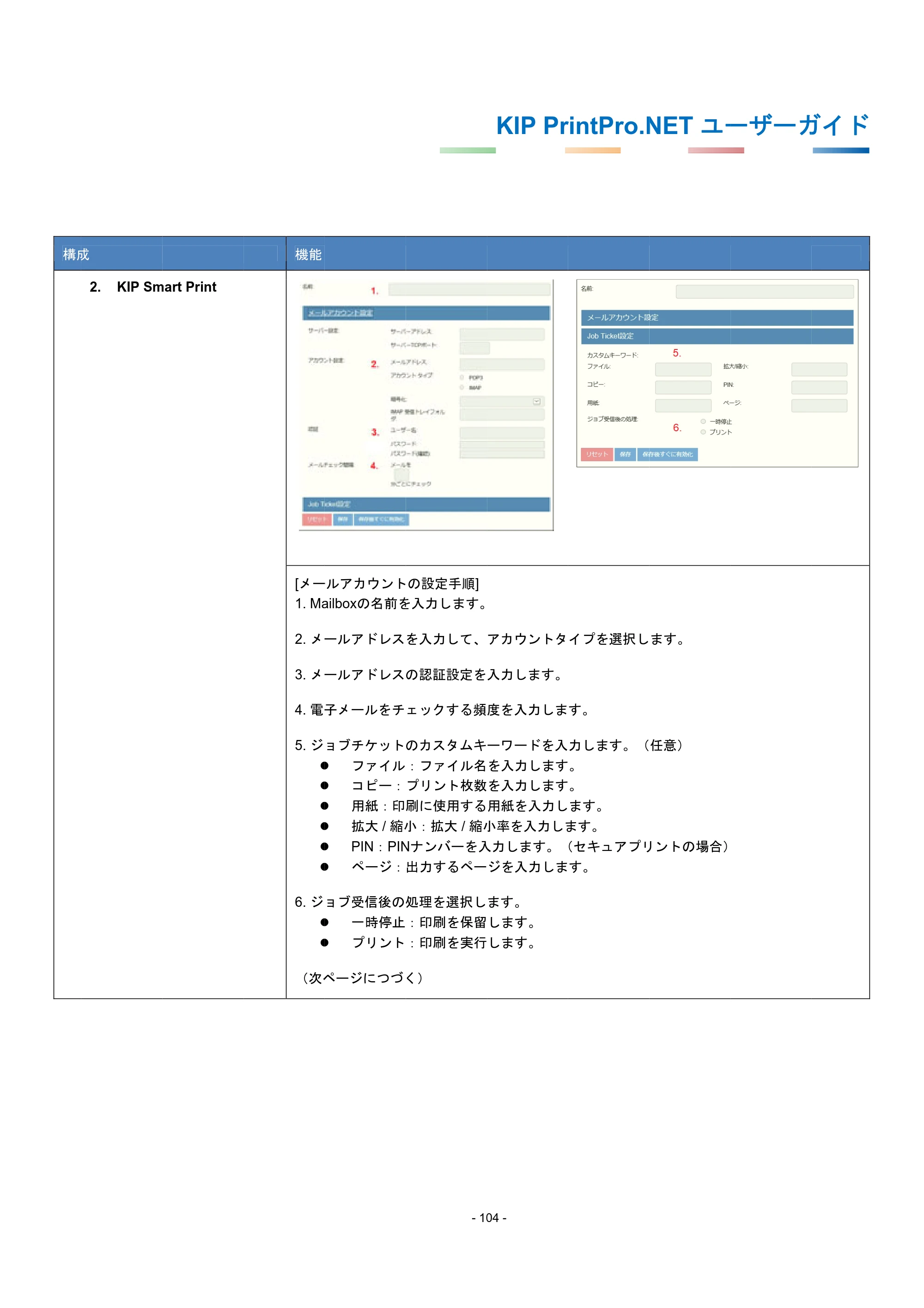Click red リセット button in the mail account form
Viewport: 924px width, 1308px height.
[x=316, y=519]
